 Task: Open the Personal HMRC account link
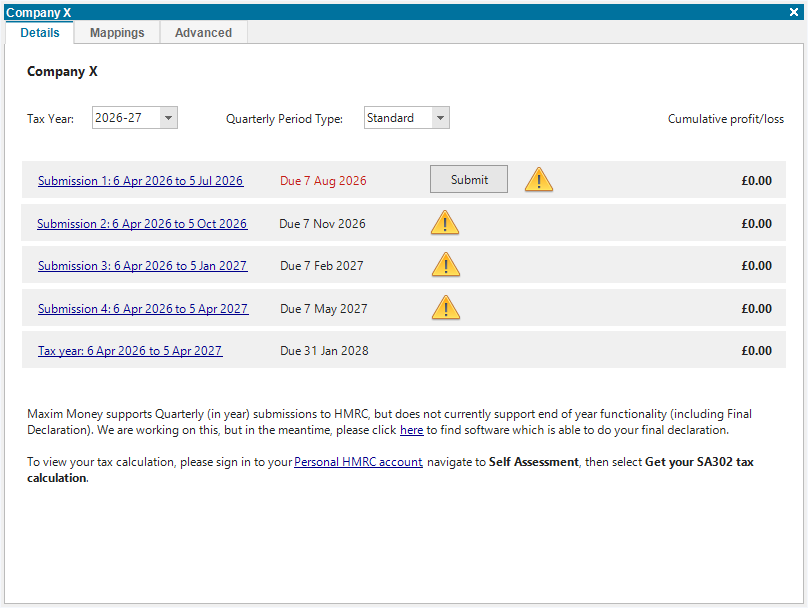point(358,462)
